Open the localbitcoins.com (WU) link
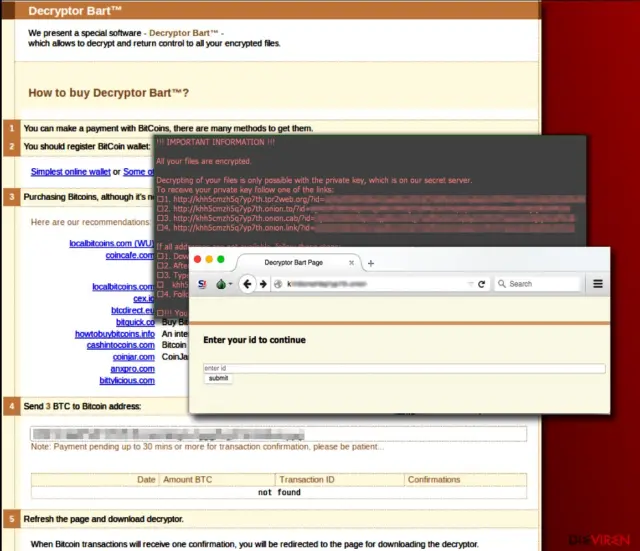 point(111,243)
